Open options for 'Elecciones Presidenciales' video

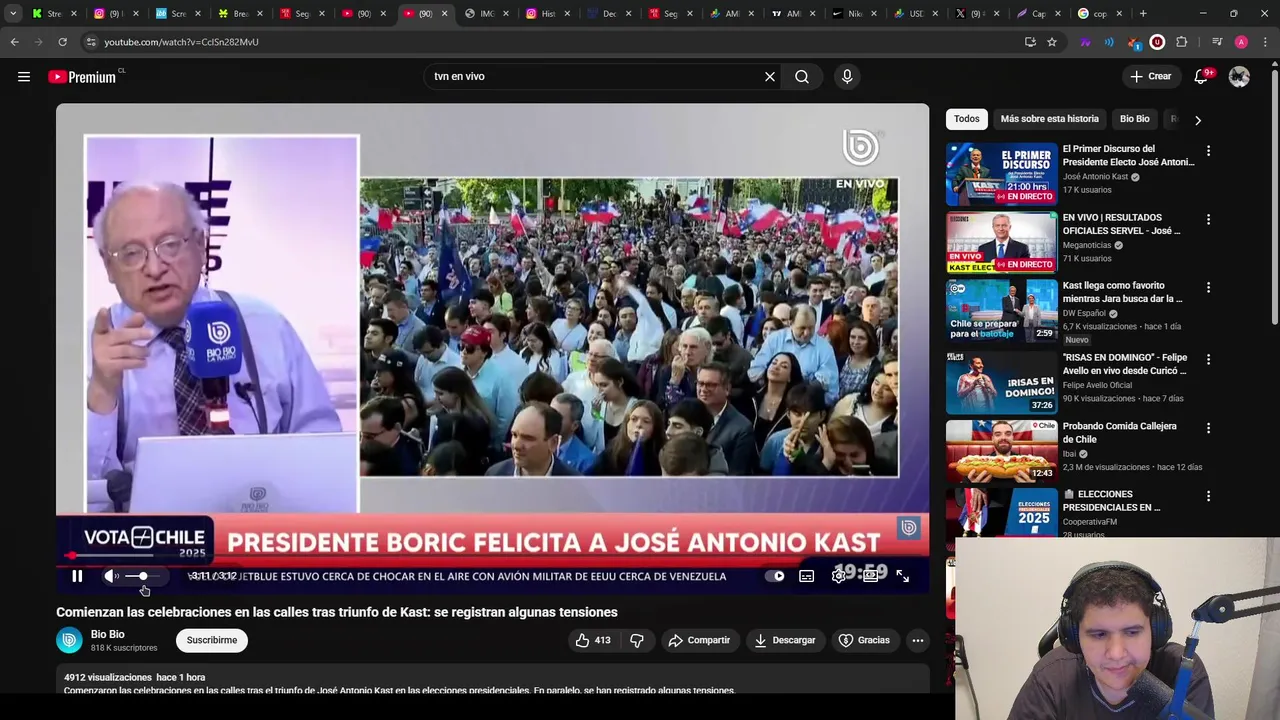(x=1208, y=496)
